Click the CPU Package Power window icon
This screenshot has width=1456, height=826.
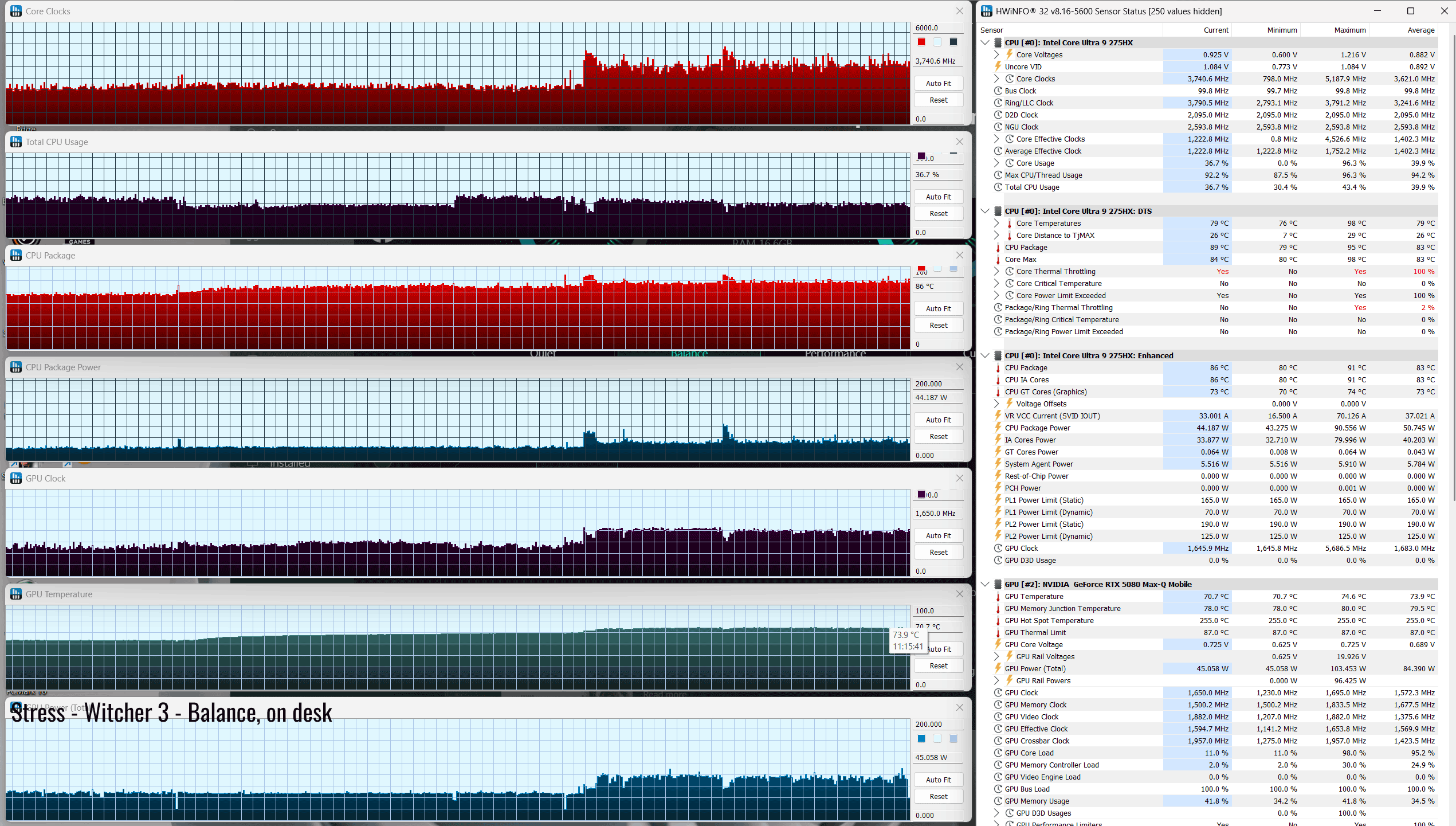16,367
